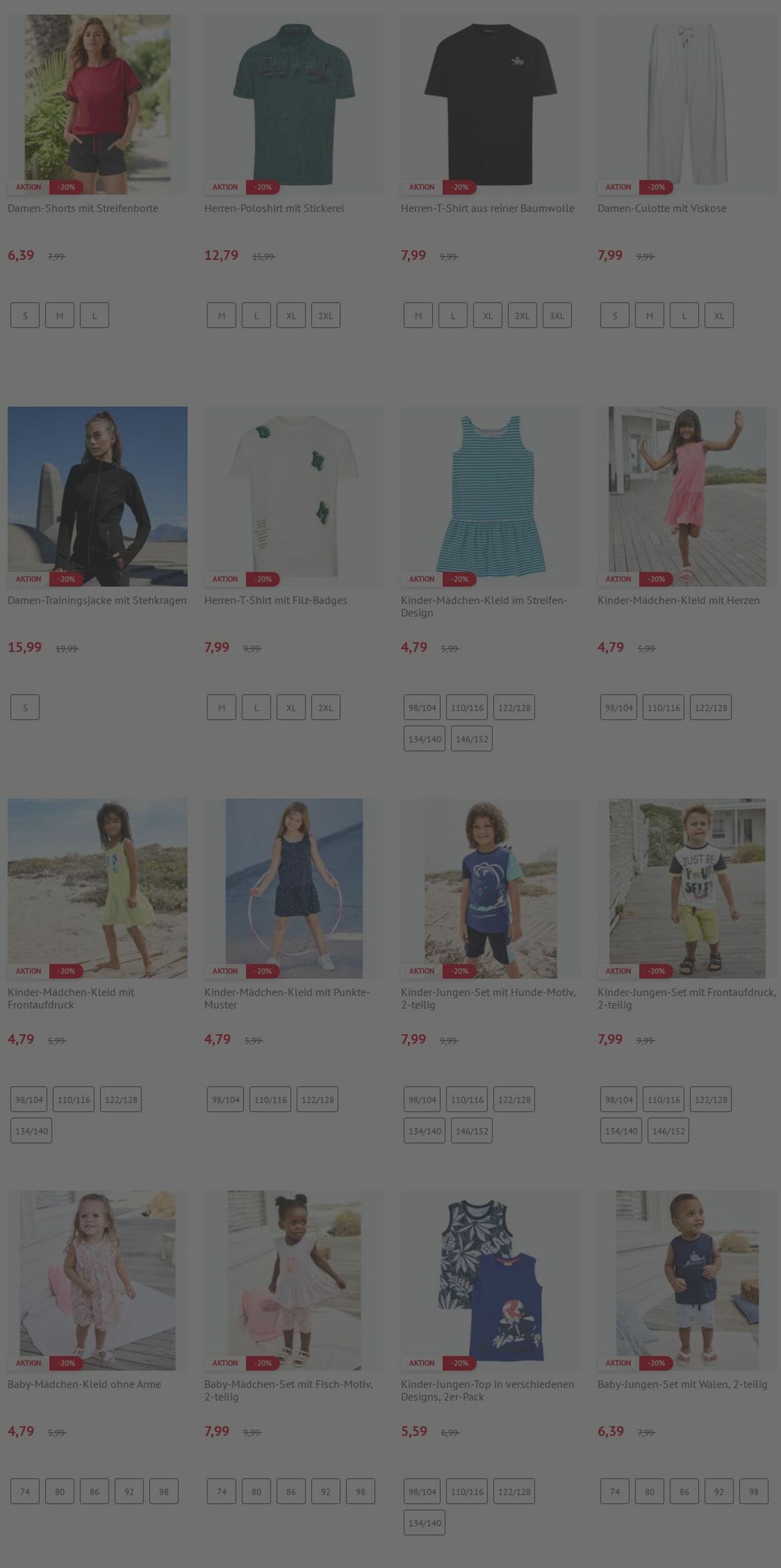Viewport: 781px width, 1568px height.
Task: Open the Damen-Culotte mit Viskose title link
Action: click(662, 208)
